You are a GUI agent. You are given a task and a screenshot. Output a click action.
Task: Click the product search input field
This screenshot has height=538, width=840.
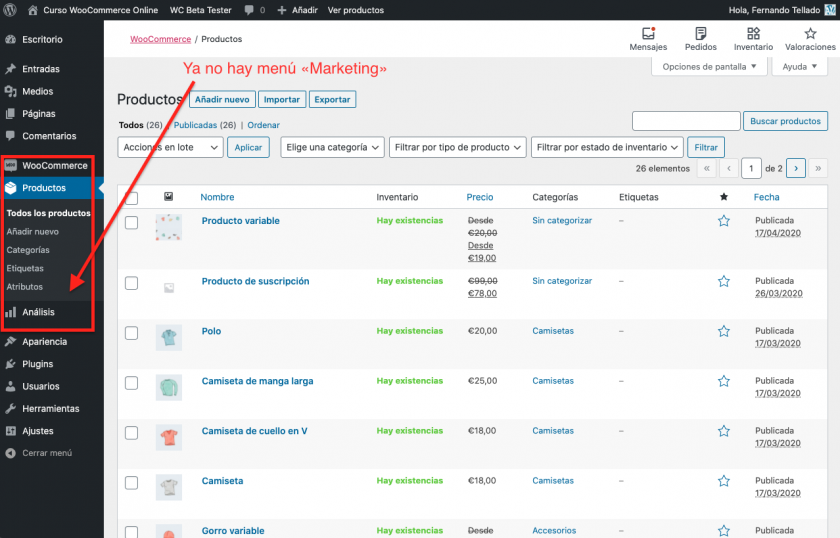tap(686, 121)
